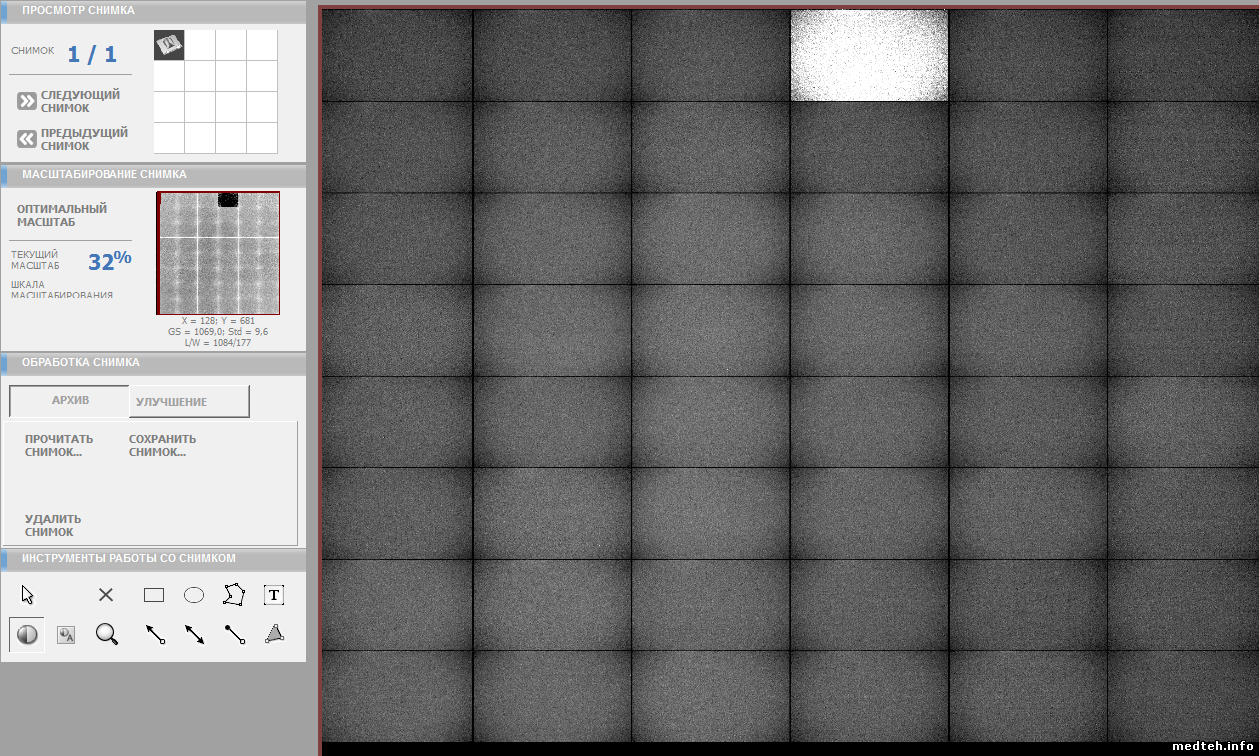Select first thumbnail in image grid

point(169,45)
